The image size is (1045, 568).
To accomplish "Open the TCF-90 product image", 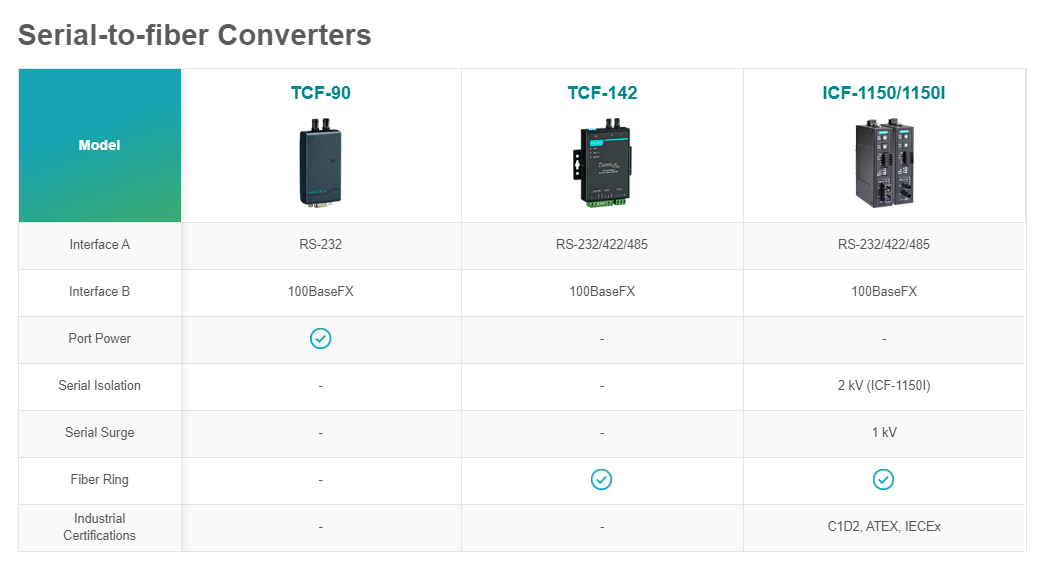I will click(321, 163).
